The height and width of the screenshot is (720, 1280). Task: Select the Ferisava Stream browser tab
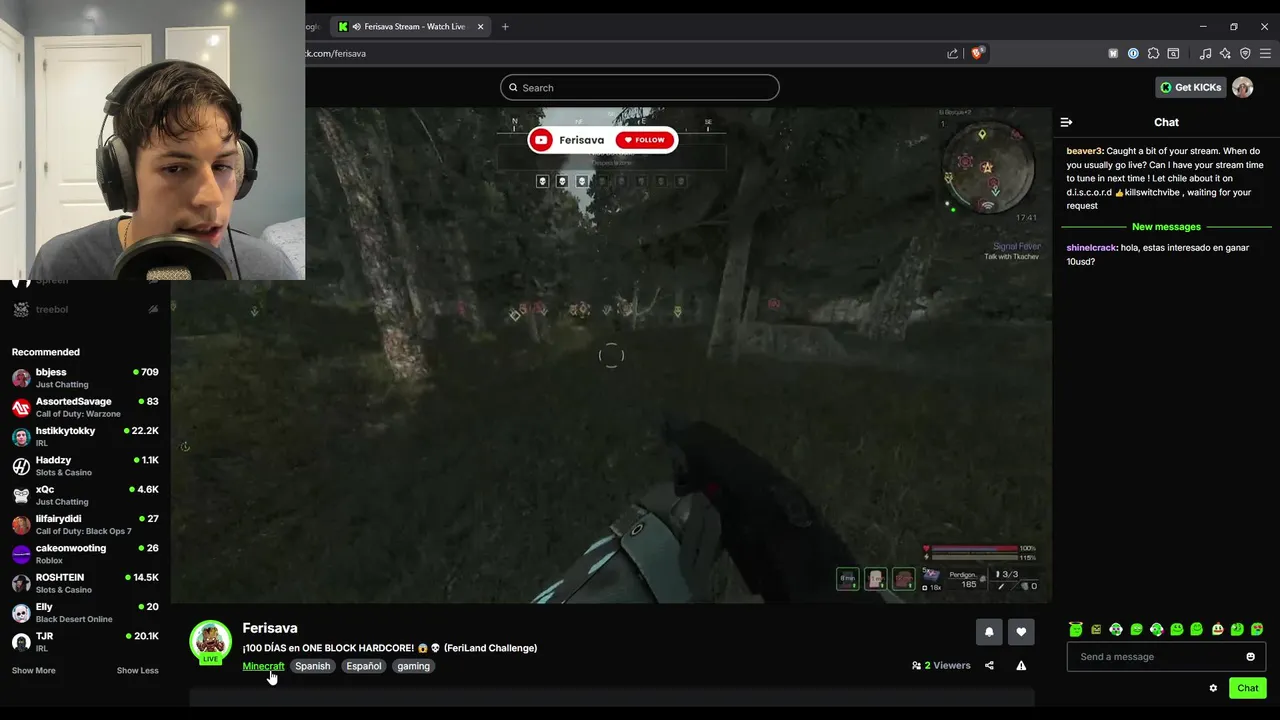click(x=410, y=26)
